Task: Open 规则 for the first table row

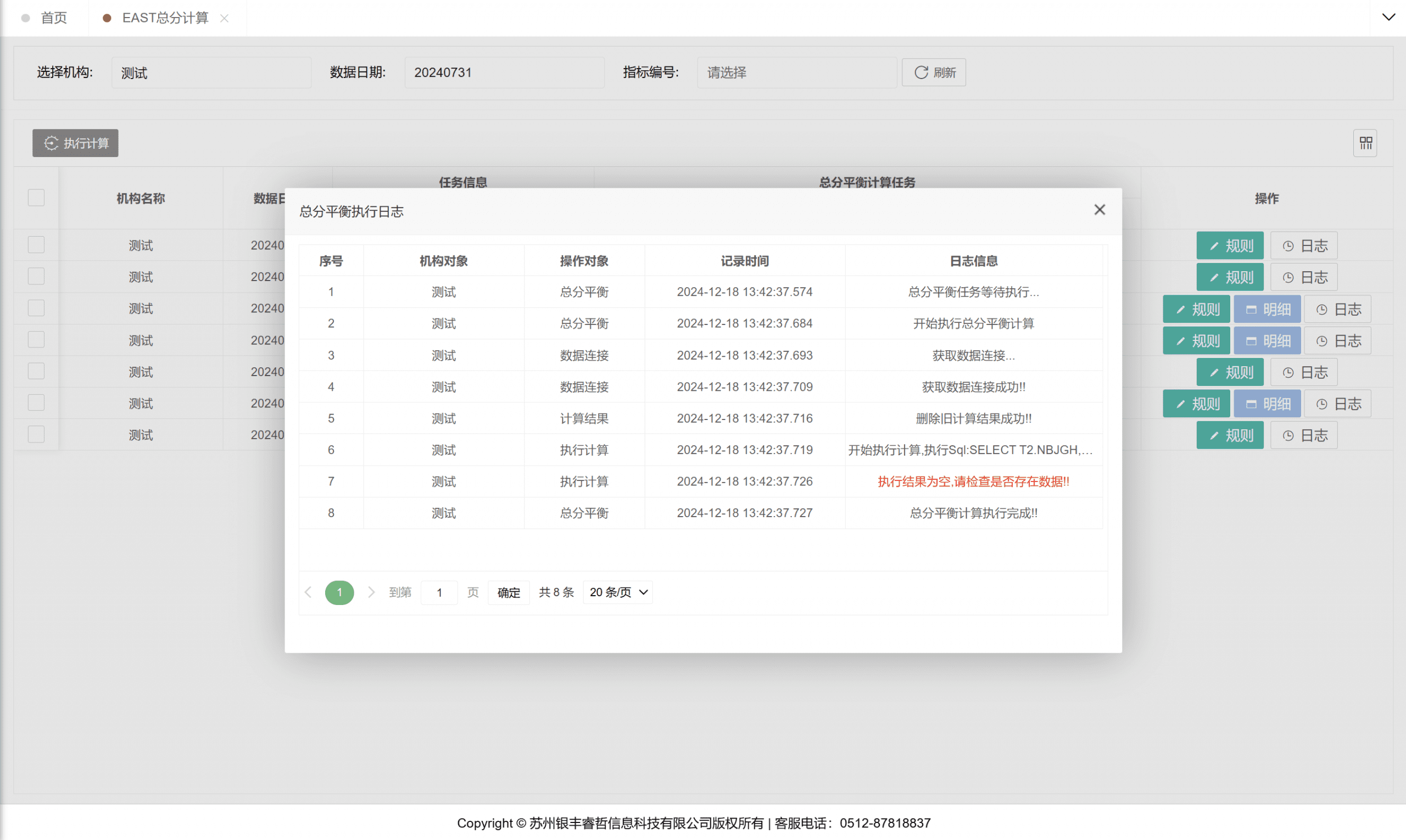Action: coord(1229,245)
